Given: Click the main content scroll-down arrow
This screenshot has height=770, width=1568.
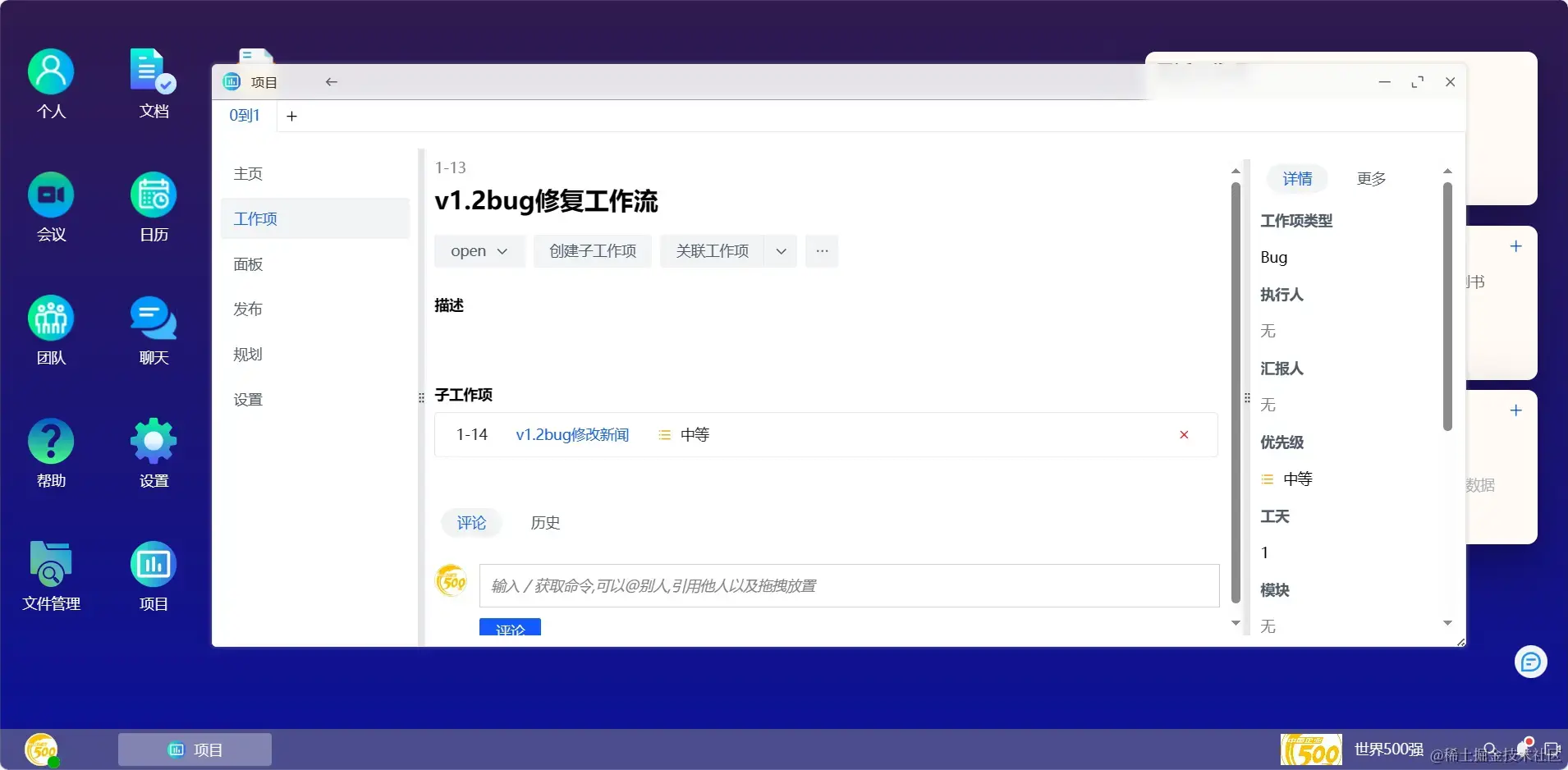Looking at the screenshot, I should click(1236, 623).
